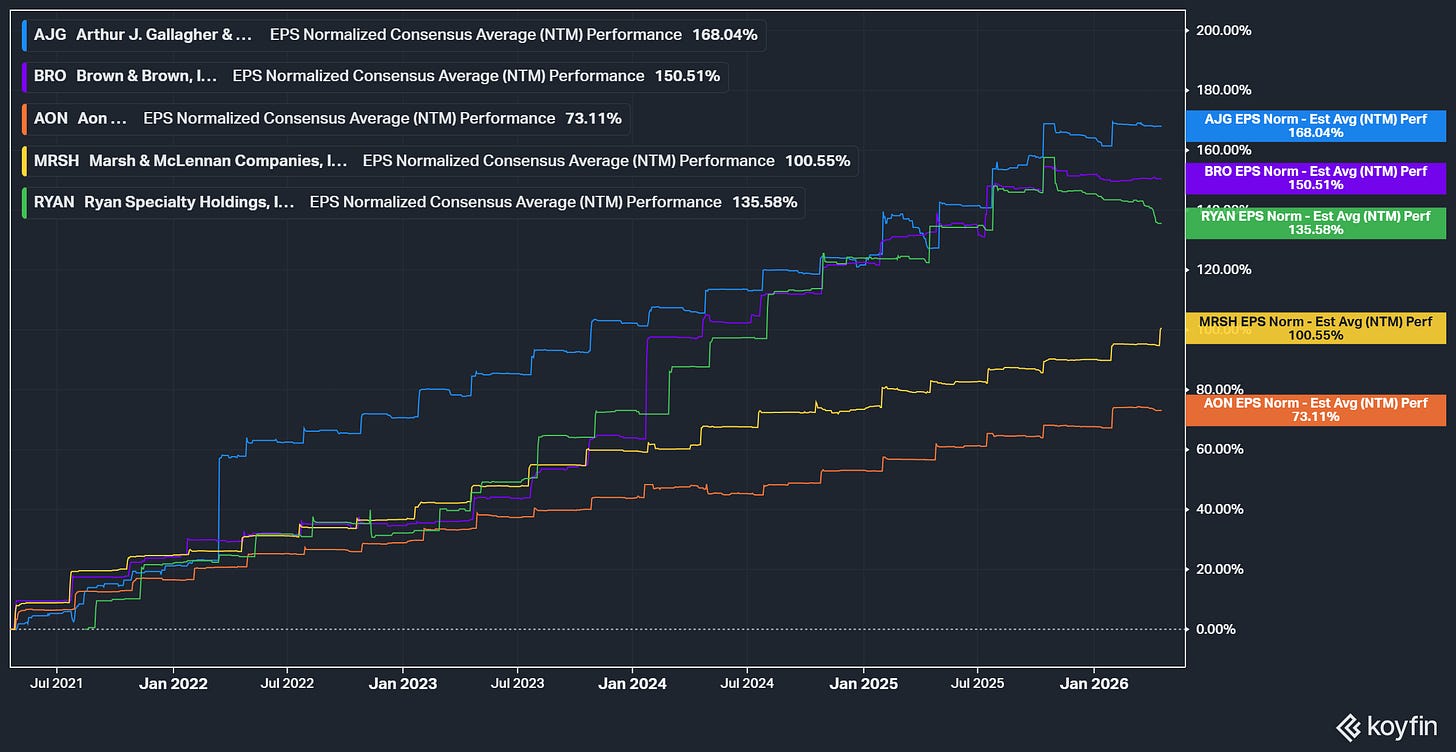1456x752 pixels.
Task: Click the AON ticker symbol in legend
Action: click(51, 118)
